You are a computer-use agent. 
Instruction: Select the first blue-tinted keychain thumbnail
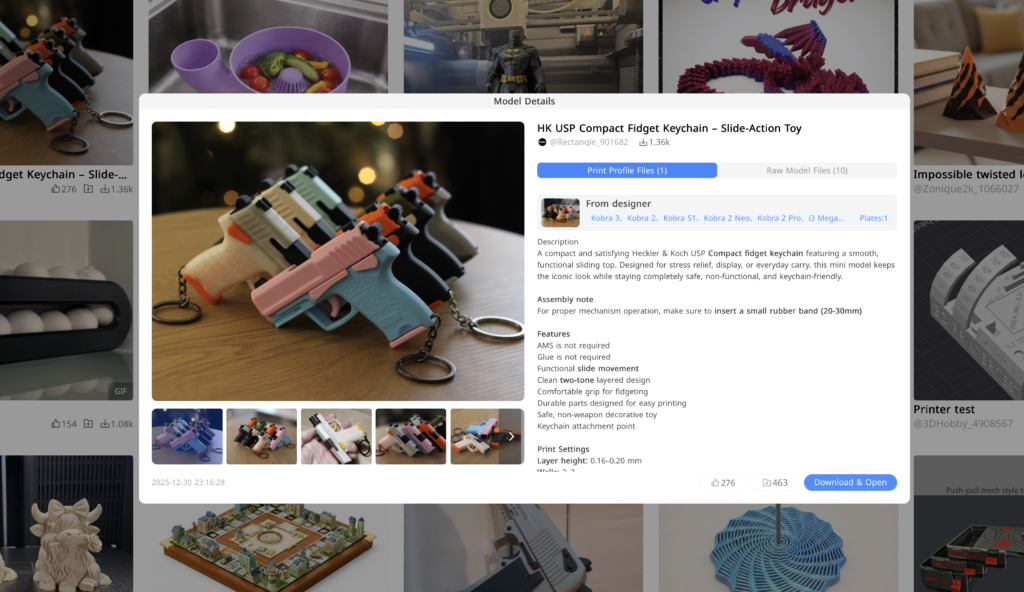(x=187, y=436)
